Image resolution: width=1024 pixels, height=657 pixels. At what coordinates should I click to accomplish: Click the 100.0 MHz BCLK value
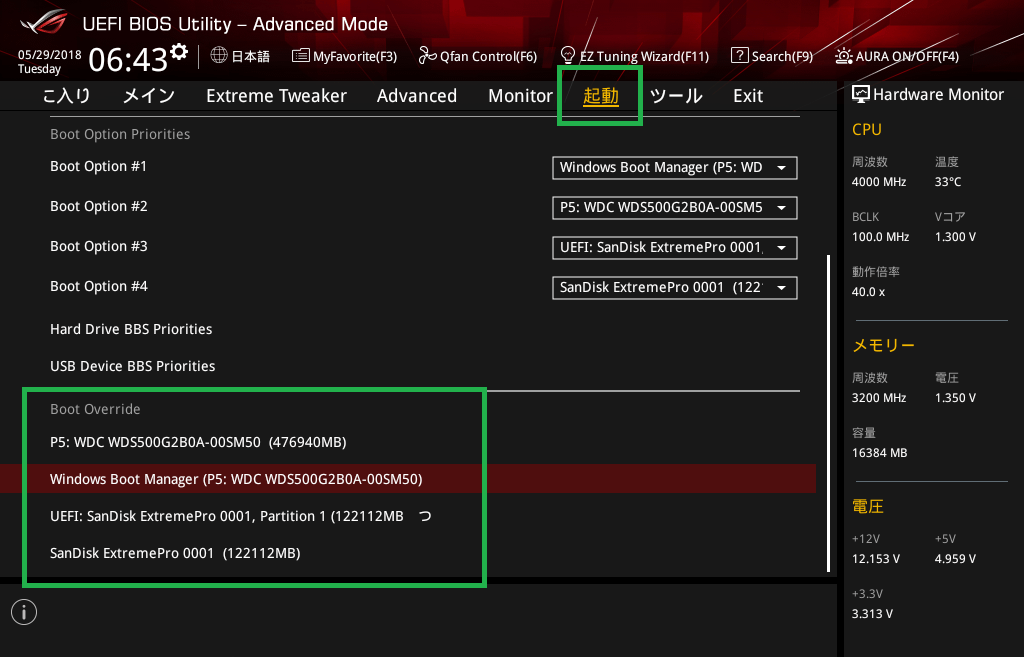click(880, 237)
